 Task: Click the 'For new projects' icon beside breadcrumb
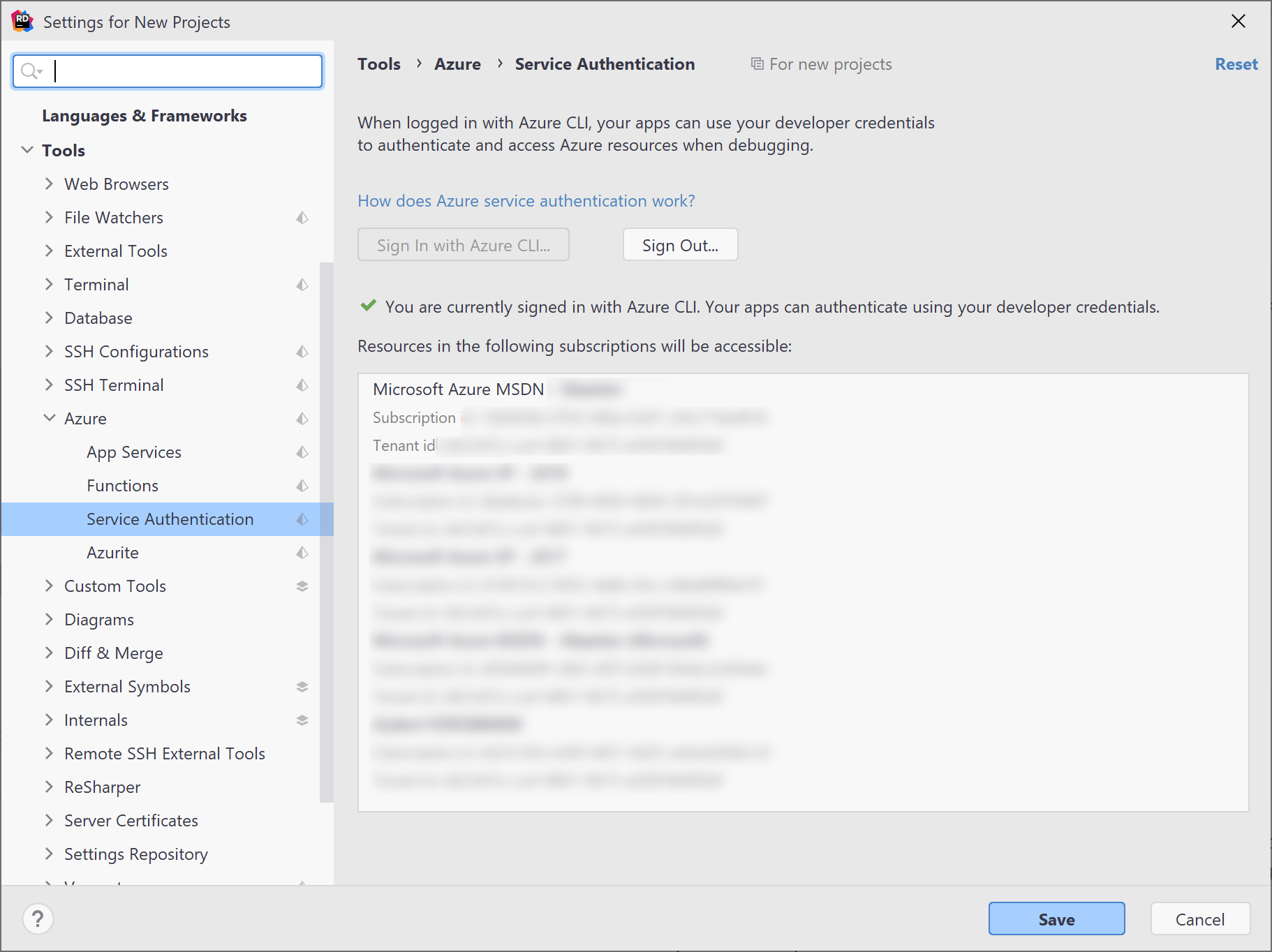[758, 64]
